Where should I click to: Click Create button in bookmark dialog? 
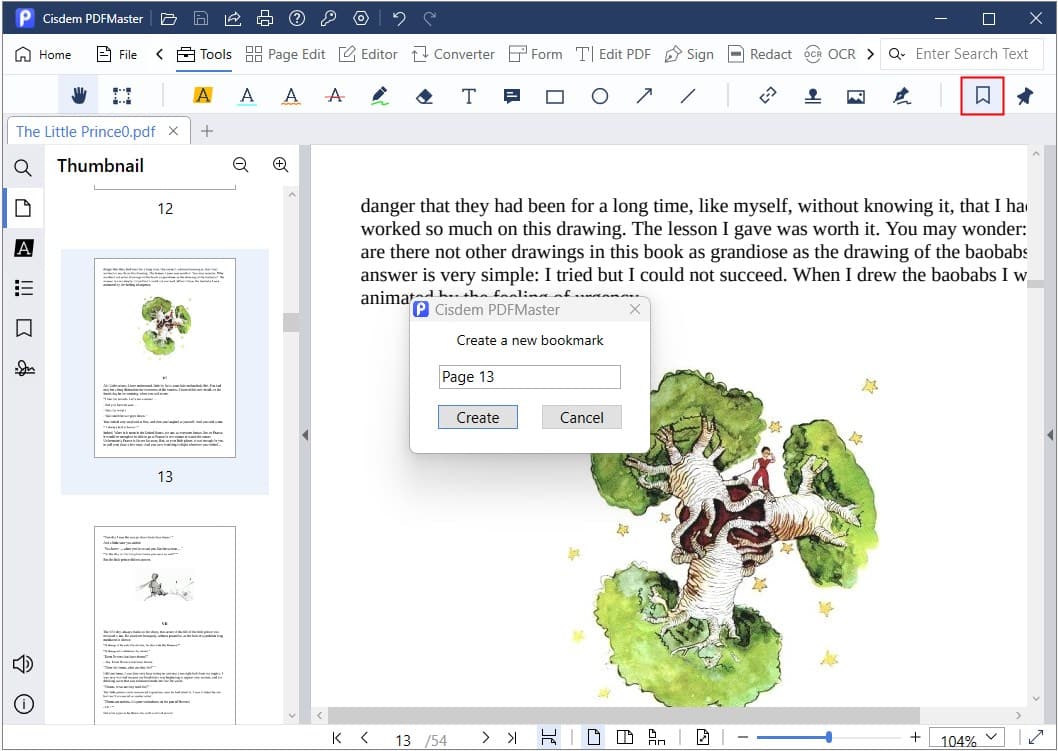click(x=478, y=418)
